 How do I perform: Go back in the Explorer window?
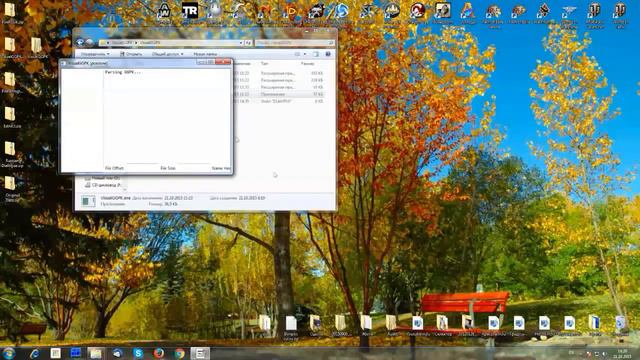(80, 42)
